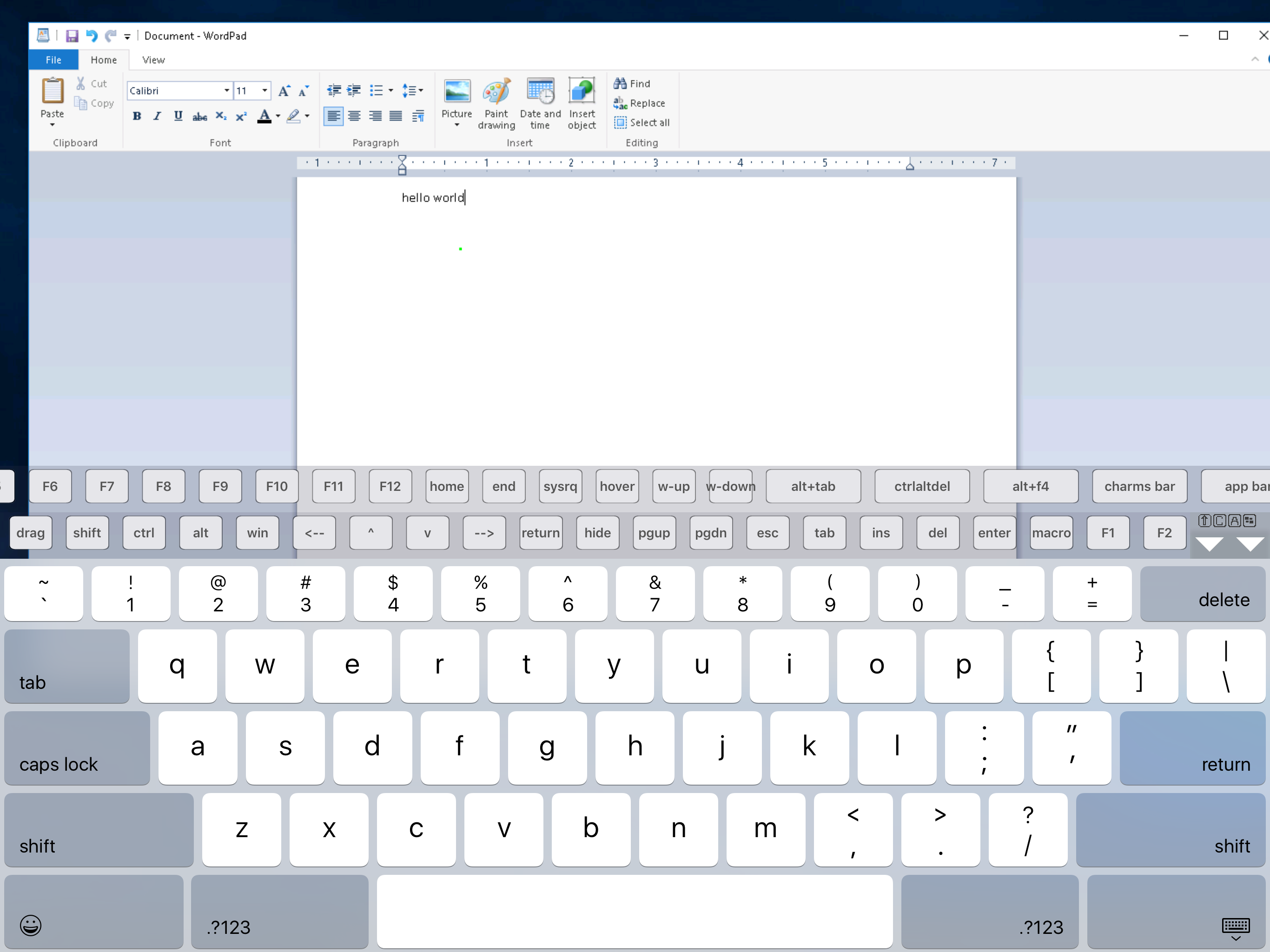Open the Calibri font family dropdown

pos(226,91)
